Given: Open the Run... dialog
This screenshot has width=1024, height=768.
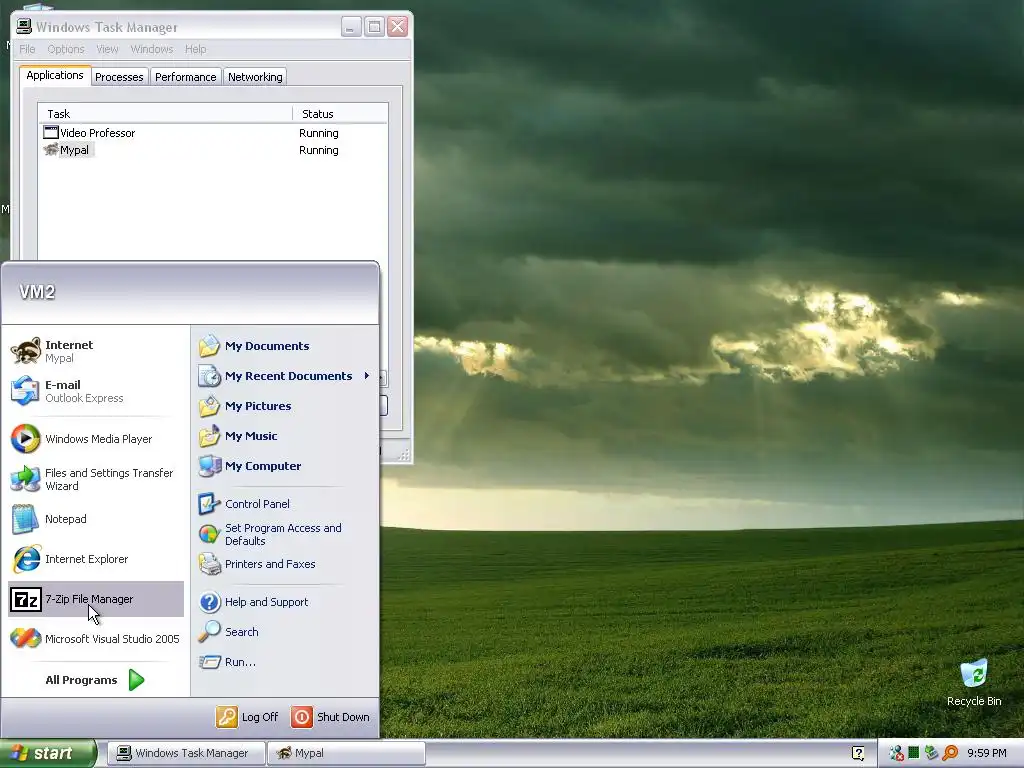Looking at the screenshot, I should point(285,662).
